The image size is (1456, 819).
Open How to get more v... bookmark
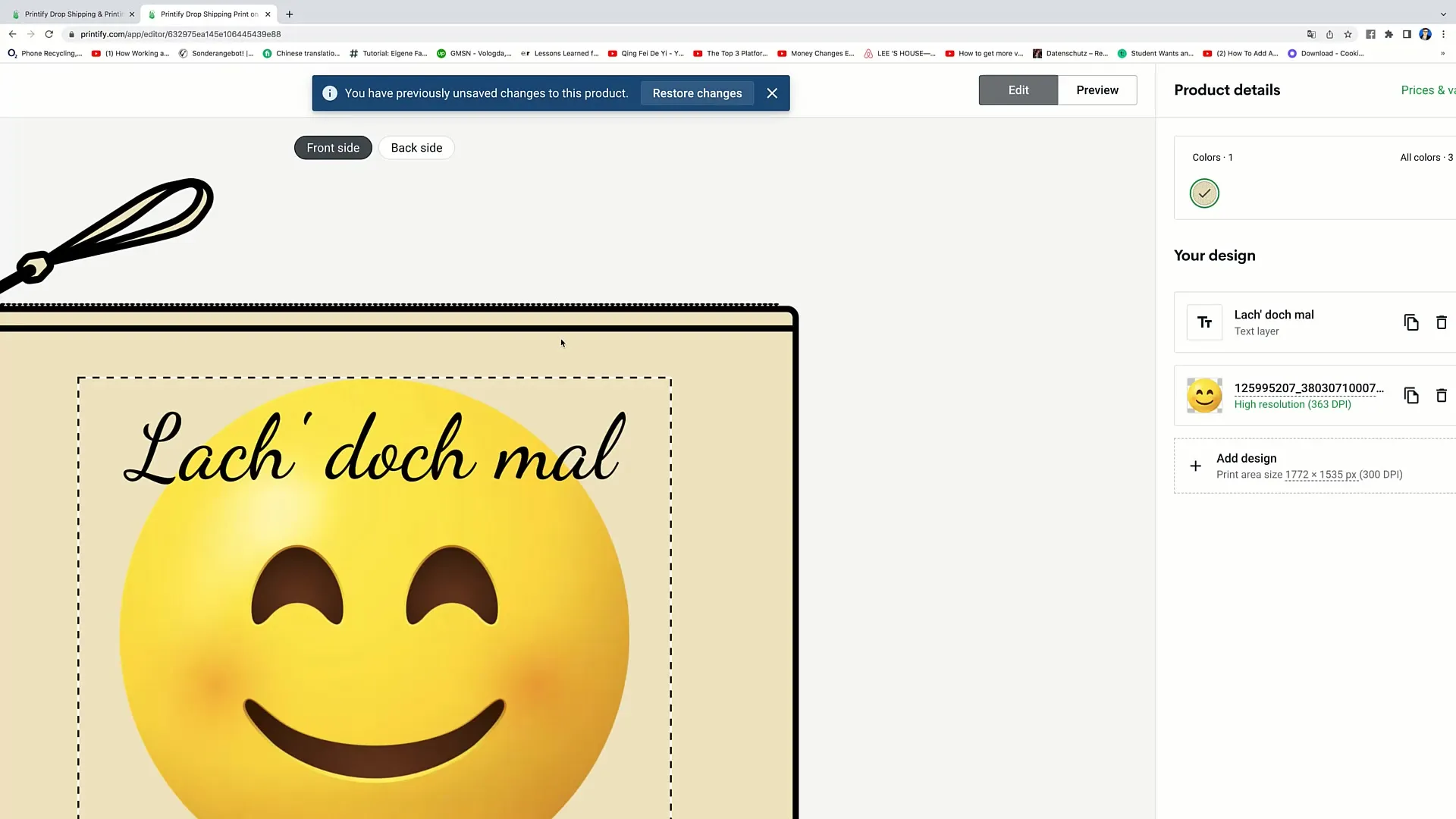(984, 53)
